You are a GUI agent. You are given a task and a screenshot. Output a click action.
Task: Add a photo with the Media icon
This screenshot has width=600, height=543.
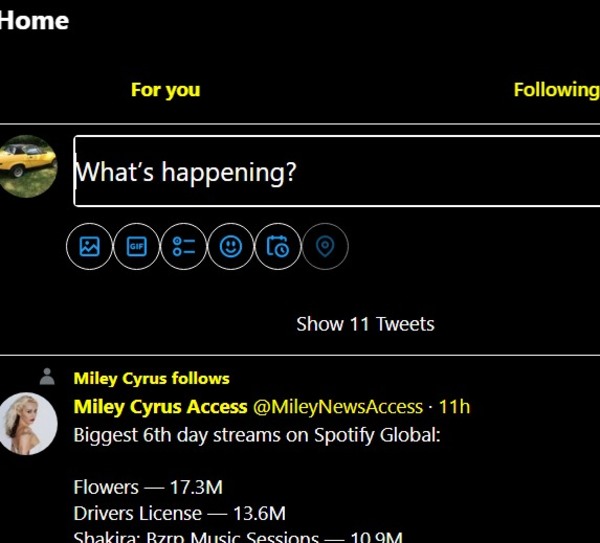[89, 246]
